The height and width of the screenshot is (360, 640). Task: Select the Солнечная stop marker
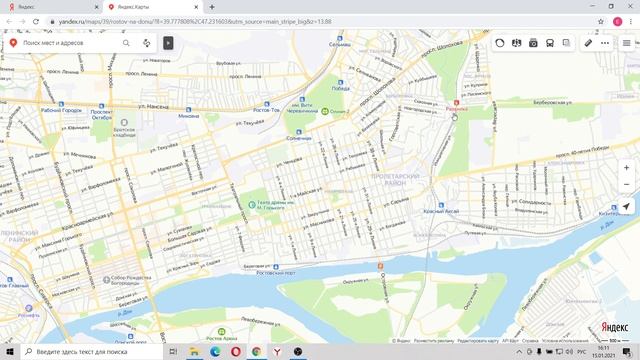click(299, 132)
